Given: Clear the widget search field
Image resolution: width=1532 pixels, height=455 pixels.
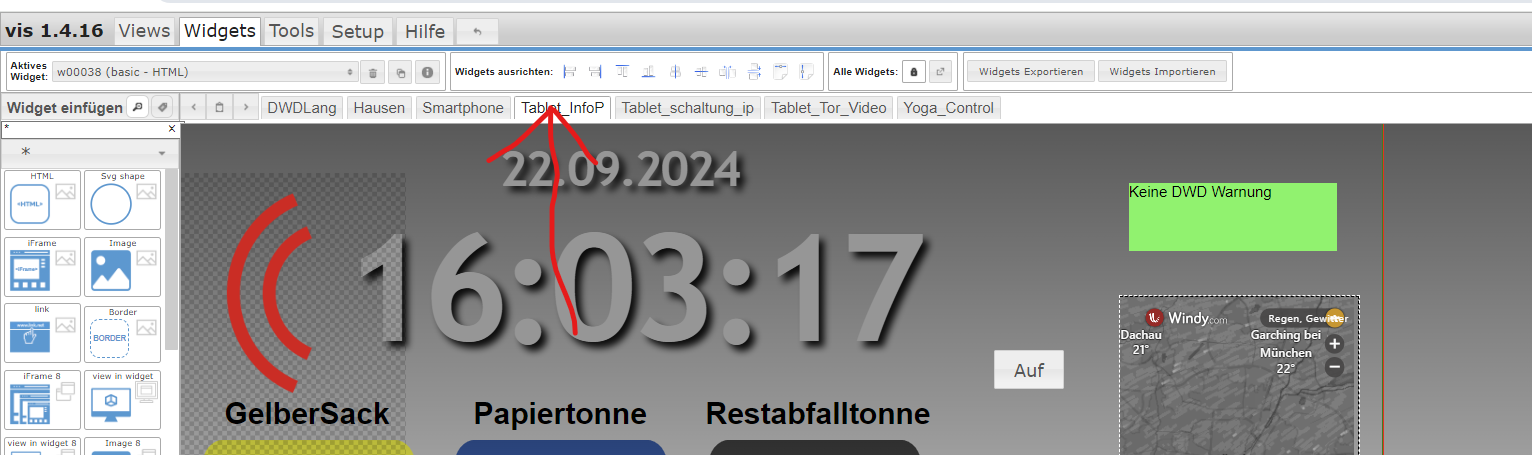Looking at the screenshot, I should [171, 129].
